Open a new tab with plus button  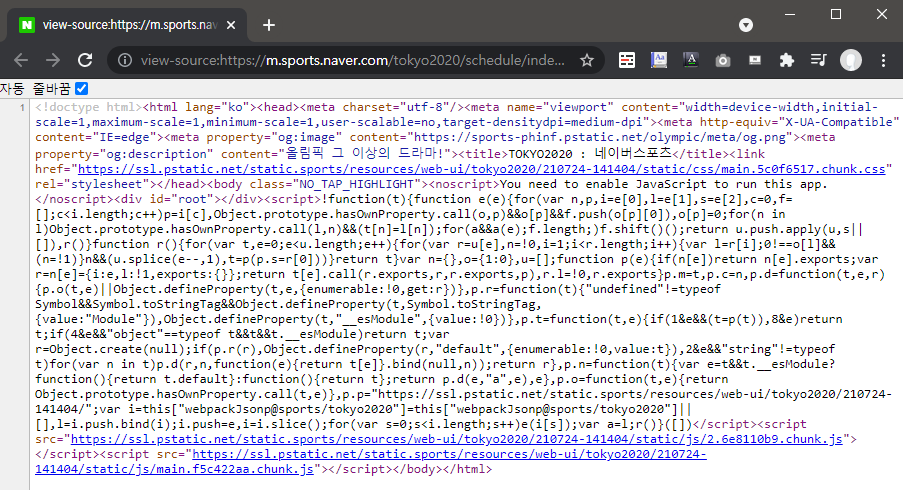tap(269, 24)
